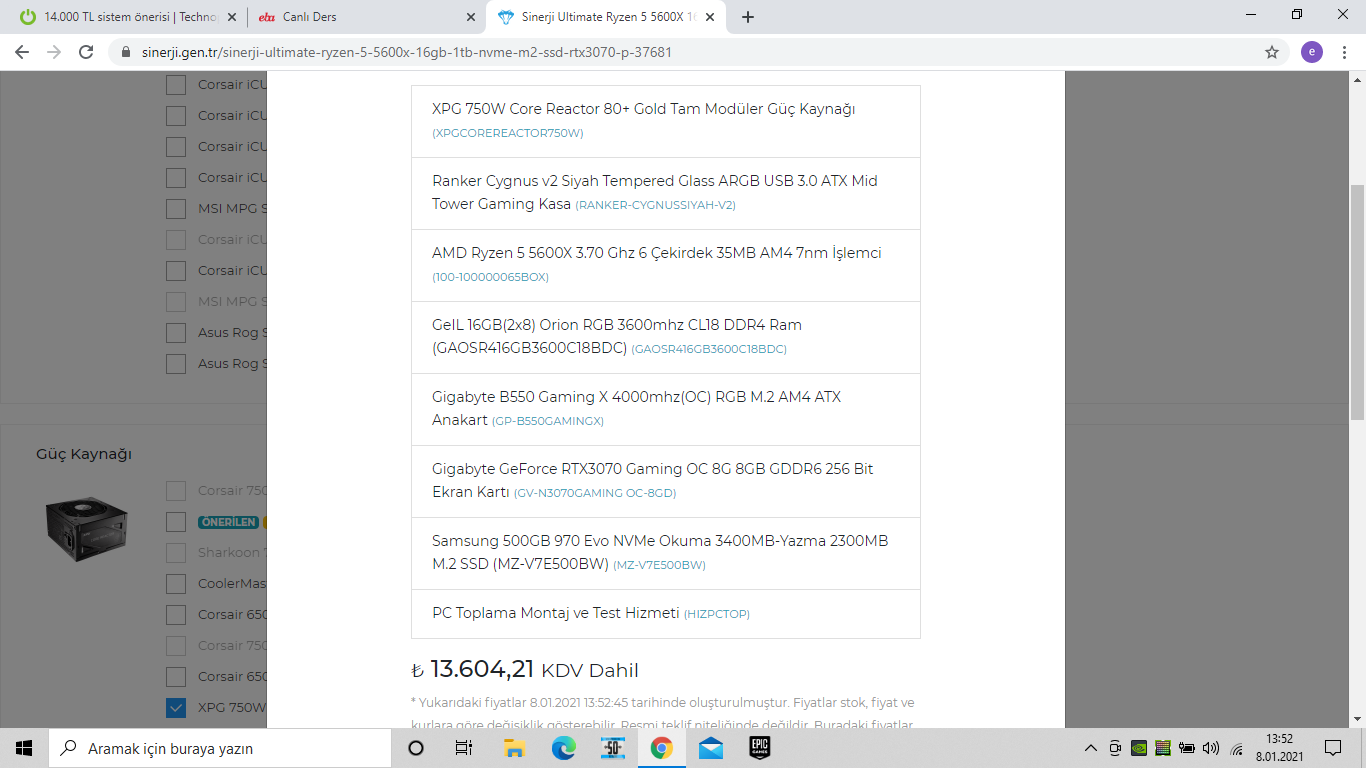Image resolution: width=1366 pixels, height=768 pixels.
Task: Click the battery icon in the system tray
Action: (x=1187, y=748)
